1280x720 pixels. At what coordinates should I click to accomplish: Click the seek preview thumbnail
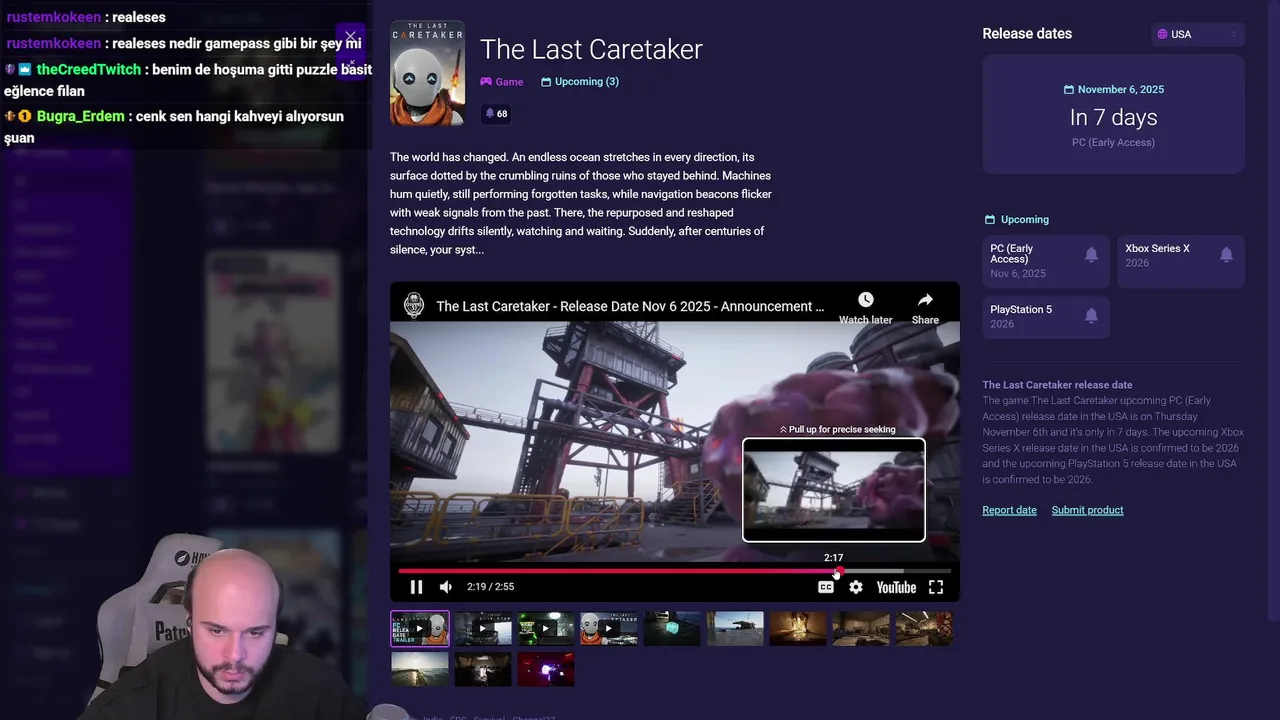pos(834,490)
